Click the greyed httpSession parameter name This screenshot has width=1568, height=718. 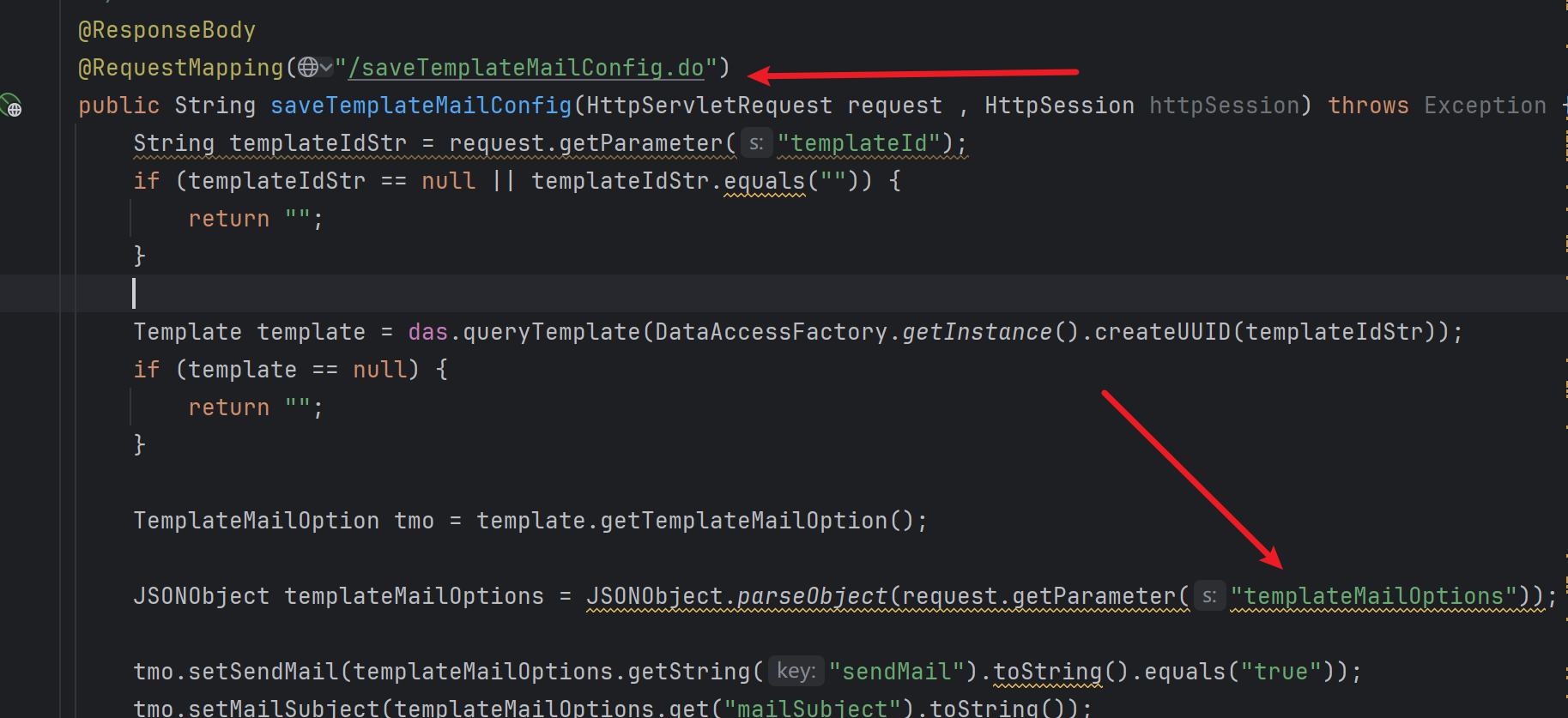coord(1225,106)
